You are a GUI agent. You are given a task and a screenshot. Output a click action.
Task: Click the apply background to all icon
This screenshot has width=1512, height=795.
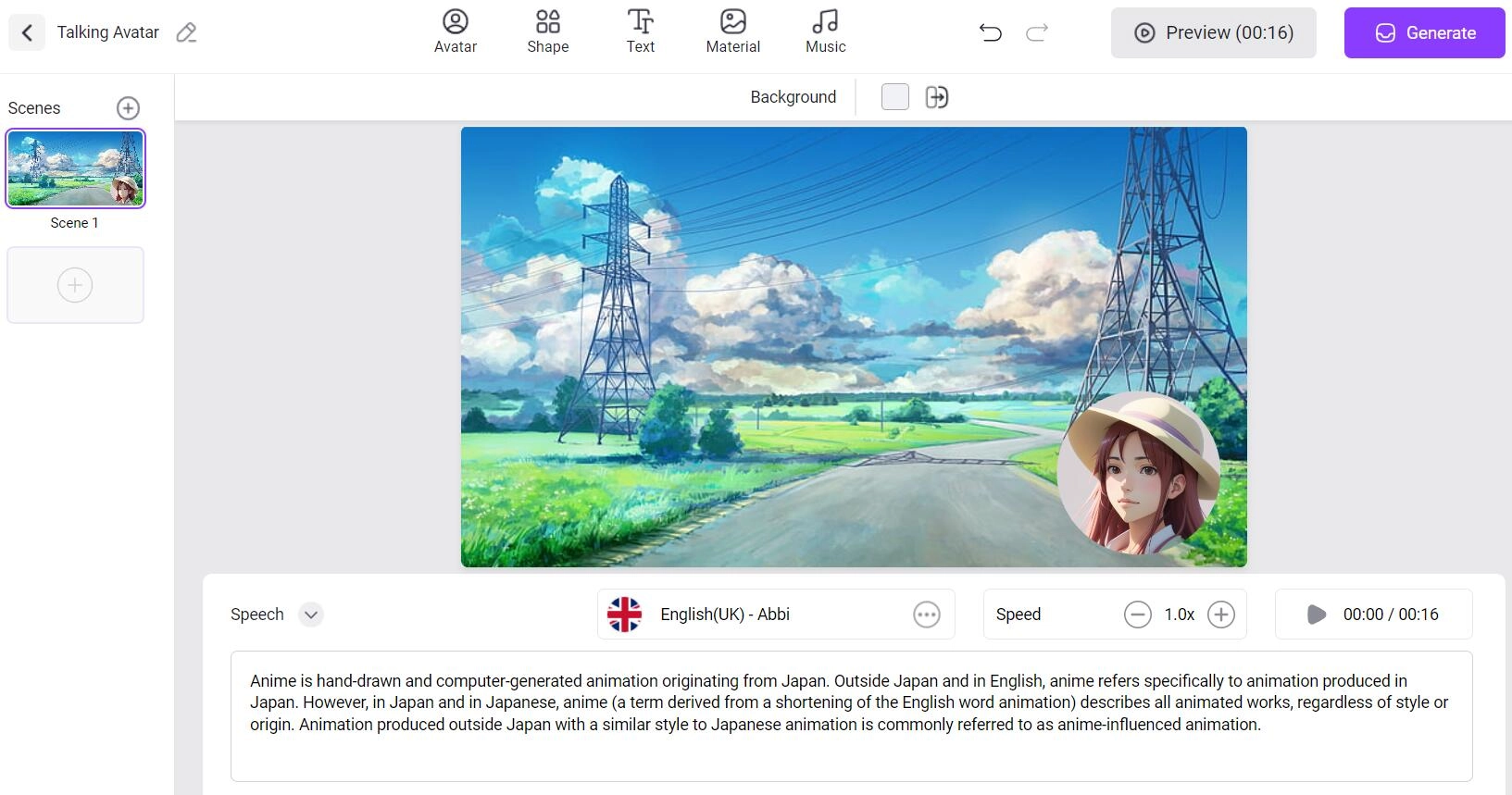[x=937, y=97]
